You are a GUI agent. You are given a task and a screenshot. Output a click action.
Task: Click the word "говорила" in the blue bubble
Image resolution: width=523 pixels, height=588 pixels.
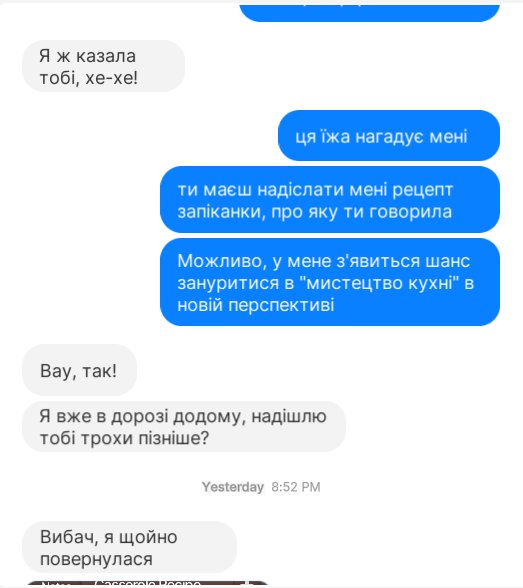point(411,212)
